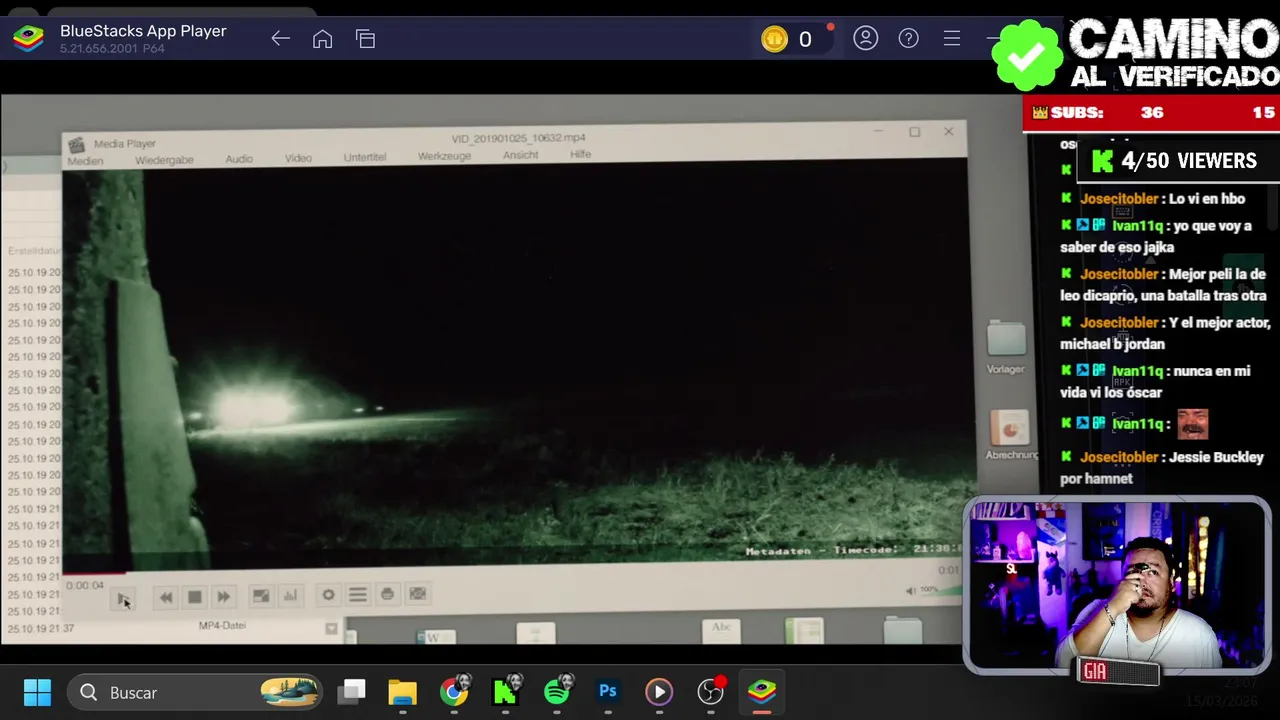Screen dimensions: 1280x720
Task: Click the MP4-Datei label
Action: (x=222, y=625)
